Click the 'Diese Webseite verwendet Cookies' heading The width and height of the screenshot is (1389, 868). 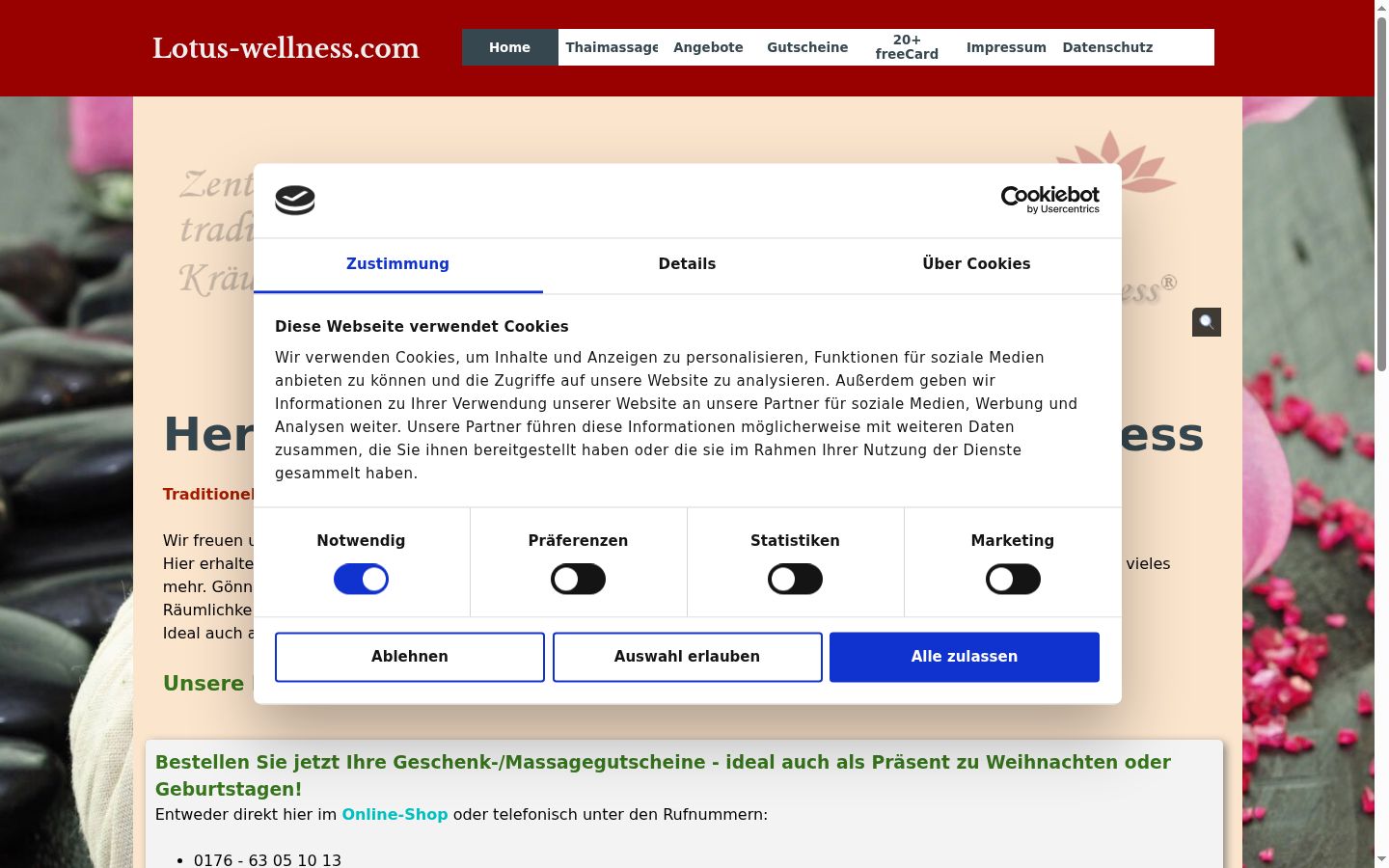coord(422,327)
